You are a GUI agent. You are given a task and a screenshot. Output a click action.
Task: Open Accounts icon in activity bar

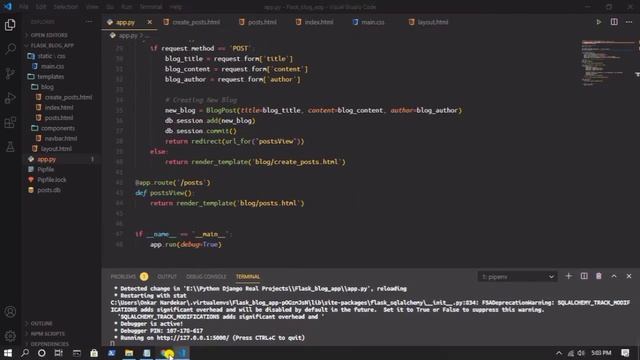(x=10, y=312)
